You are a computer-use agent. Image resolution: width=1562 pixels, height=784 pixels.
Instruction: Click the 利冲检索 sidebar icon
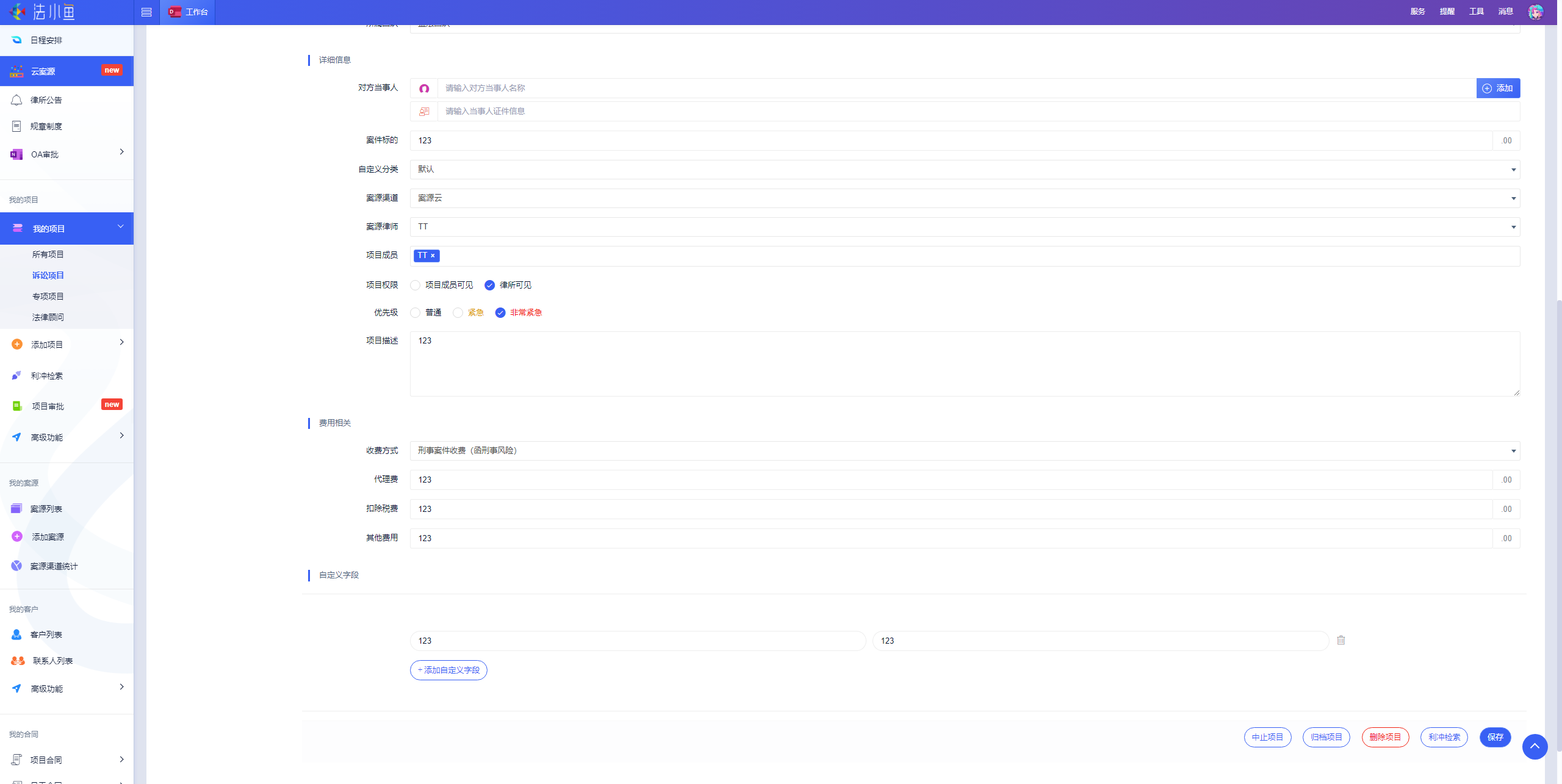[x=16, y=376]
